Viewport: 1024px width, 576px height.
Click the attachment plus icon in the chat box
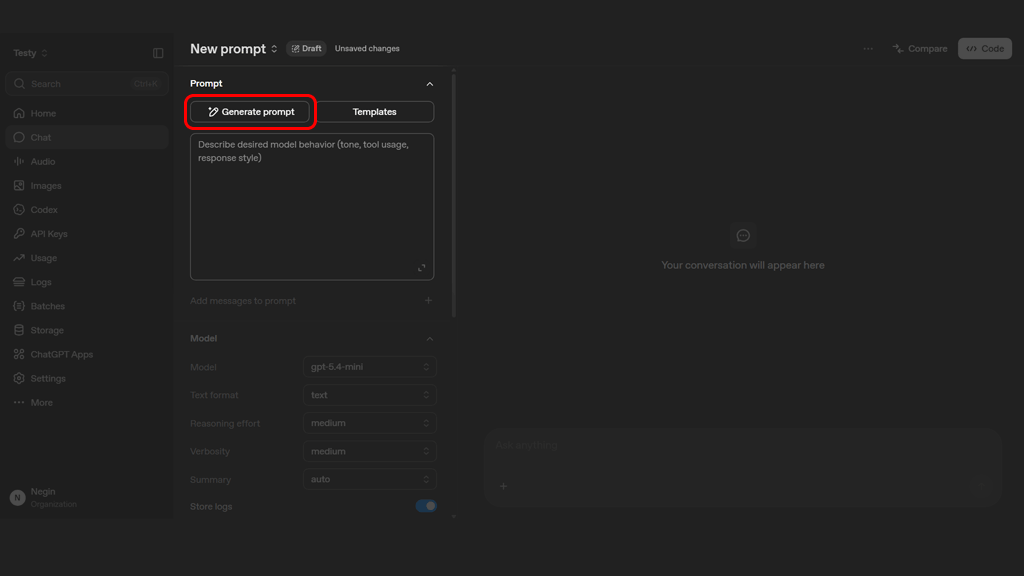(x=504, y=486)
